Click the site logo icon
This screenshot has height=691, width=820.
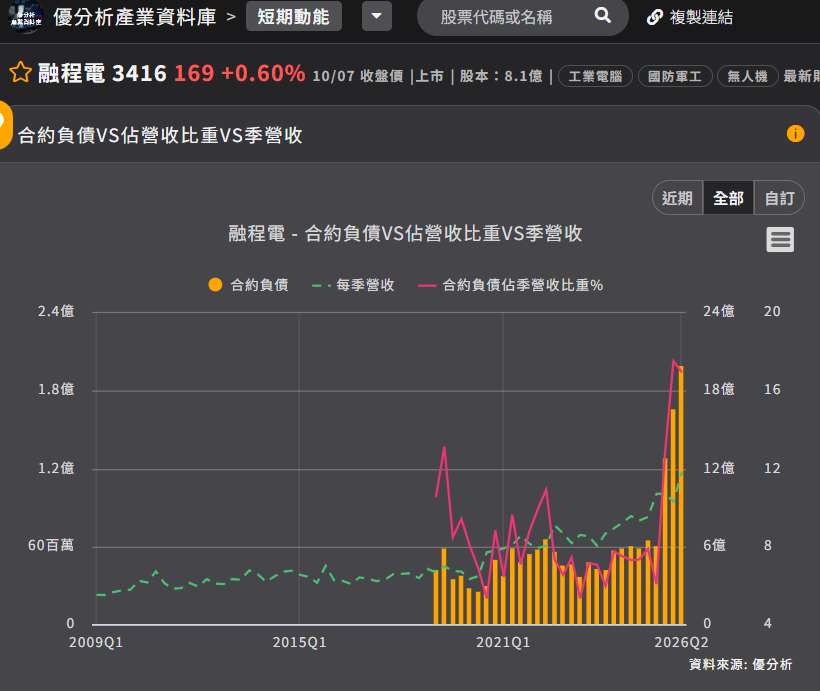click(x=25, y=17)
